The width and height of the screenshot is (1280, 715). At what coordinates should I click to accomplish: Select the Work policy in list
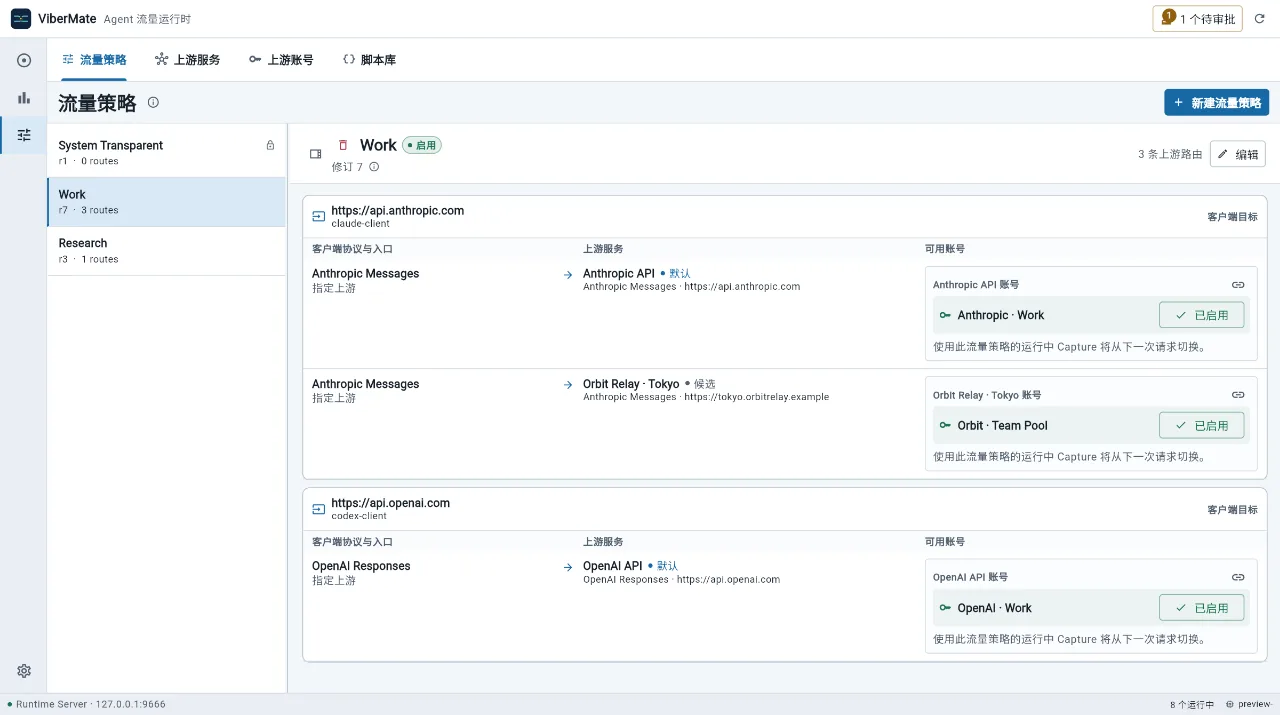pyautogui.click(x=166, y=201)
